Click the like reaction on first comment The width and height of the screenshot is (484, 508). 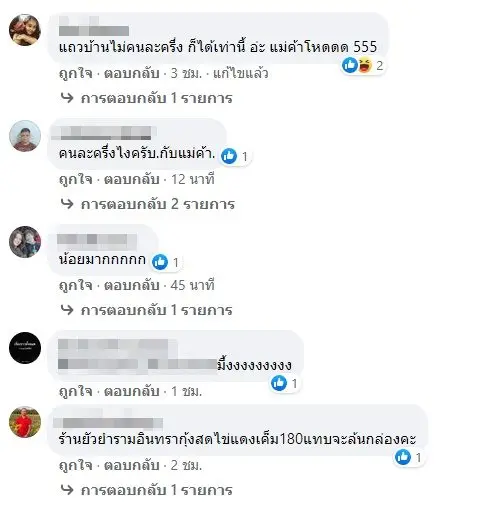pos(350,65)
